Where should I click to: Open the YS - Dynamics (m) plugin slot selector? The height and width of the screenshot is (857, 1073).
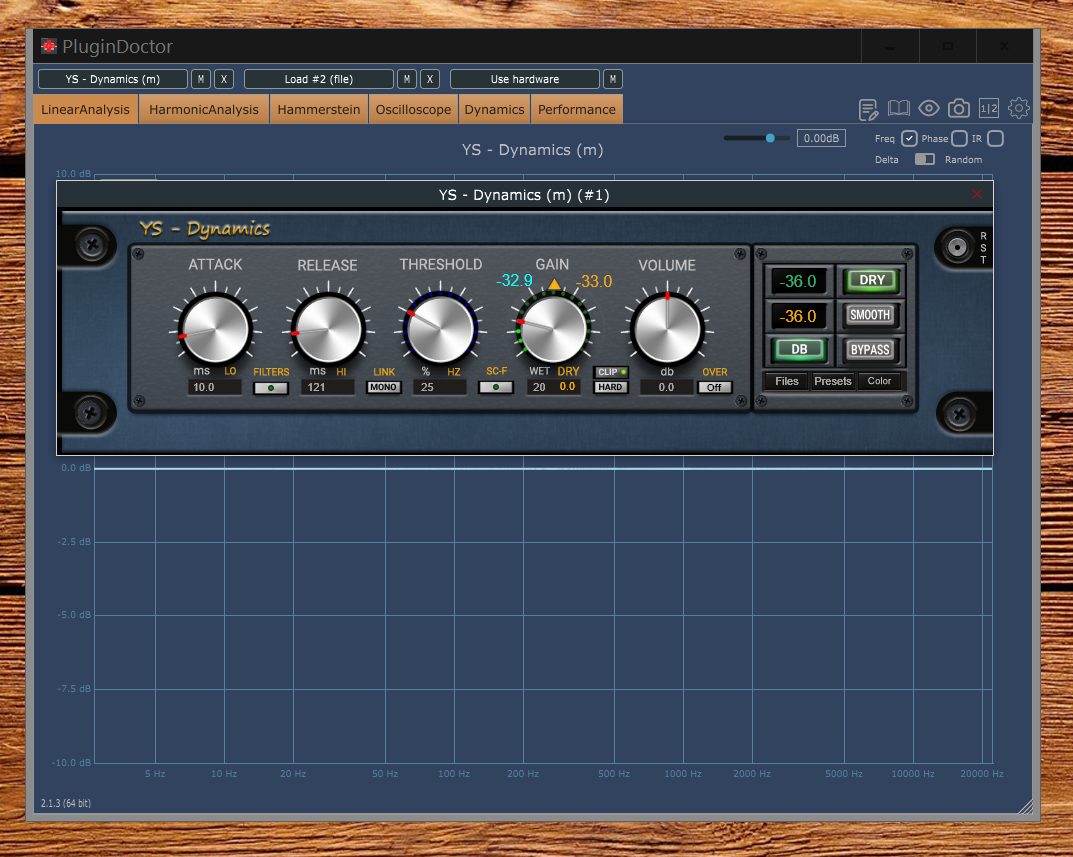coord(113,79)
